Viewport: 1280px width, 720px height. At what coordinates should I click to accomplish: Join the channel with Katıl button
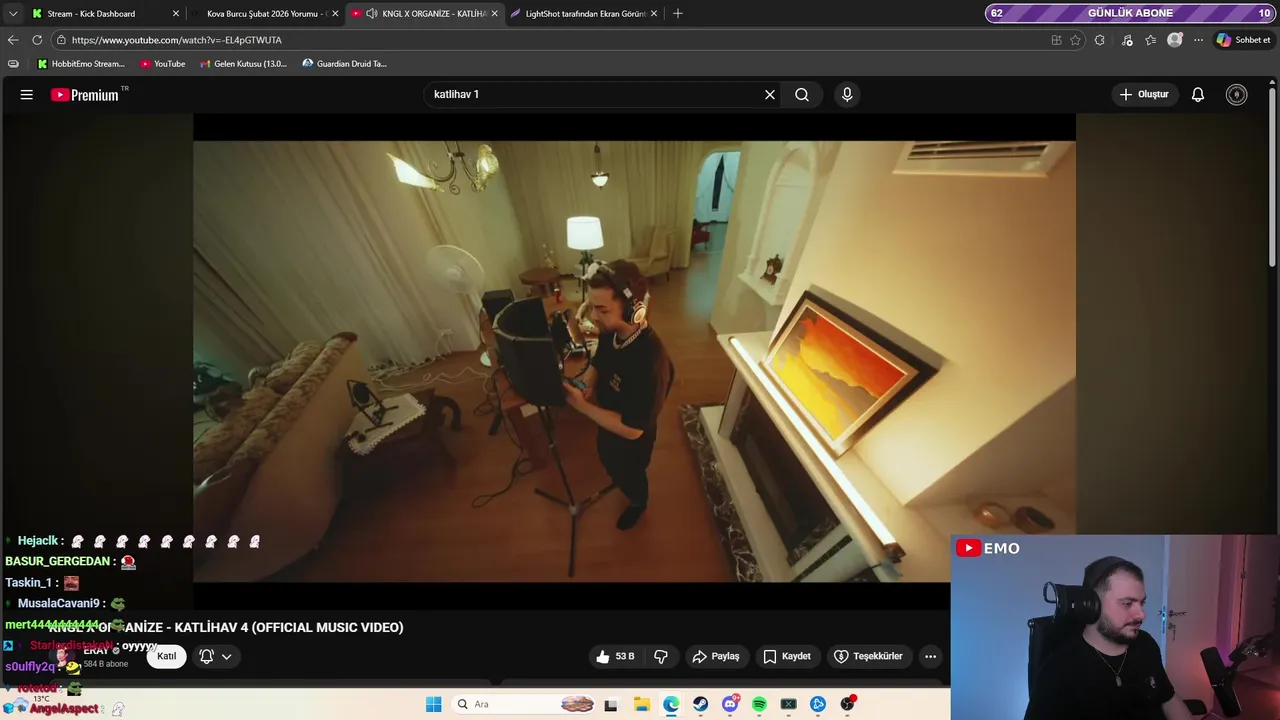point(167,656)
